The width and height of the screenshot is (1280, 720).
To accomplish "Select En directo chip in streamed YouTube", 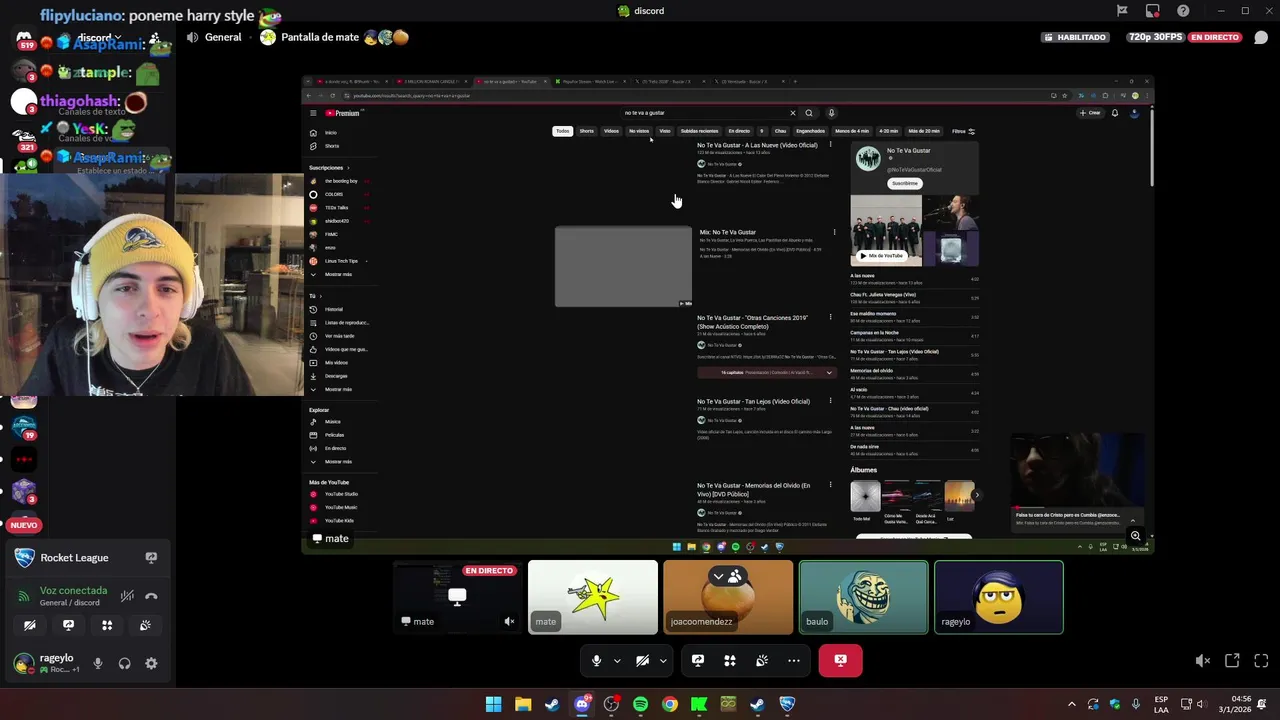I will 739,131.
